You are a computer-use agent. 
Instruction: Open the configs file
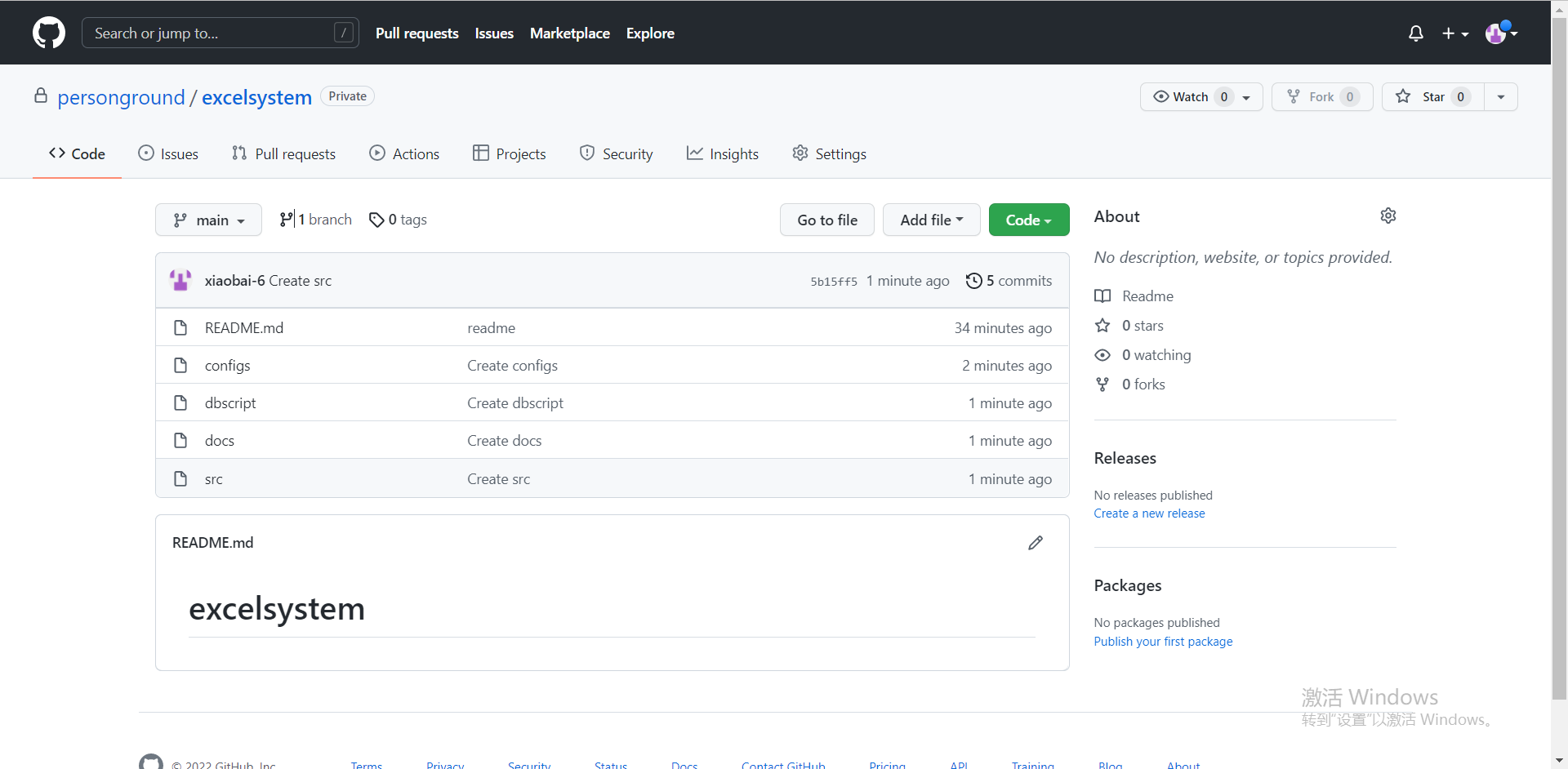point(228,365)
